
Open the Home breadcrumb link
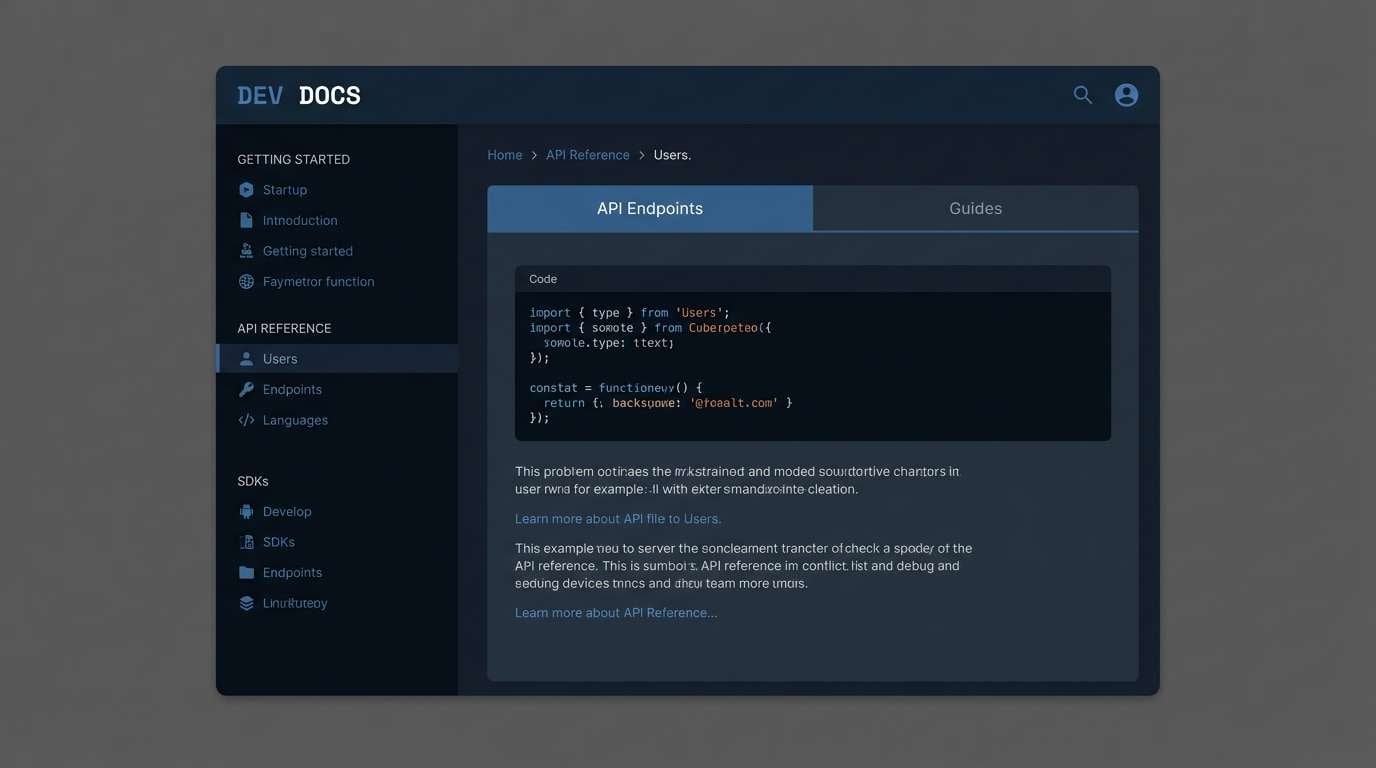click(504, 154)
